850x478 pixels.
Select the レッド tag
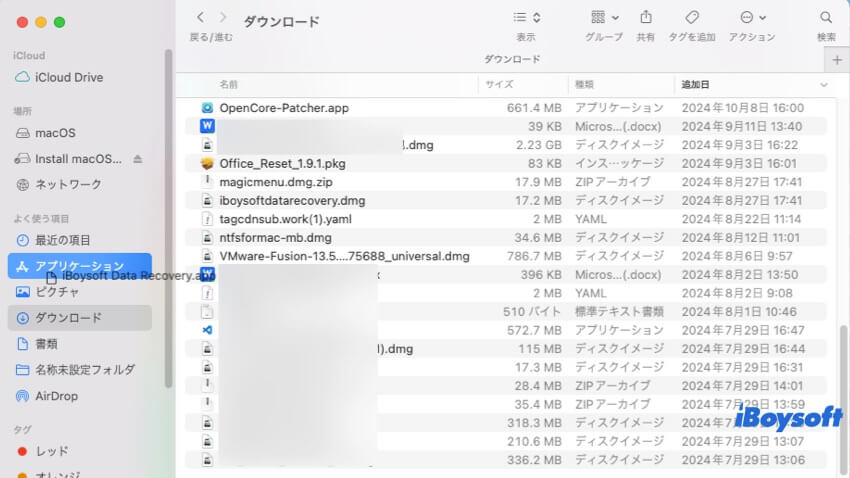tap(80, 451)
